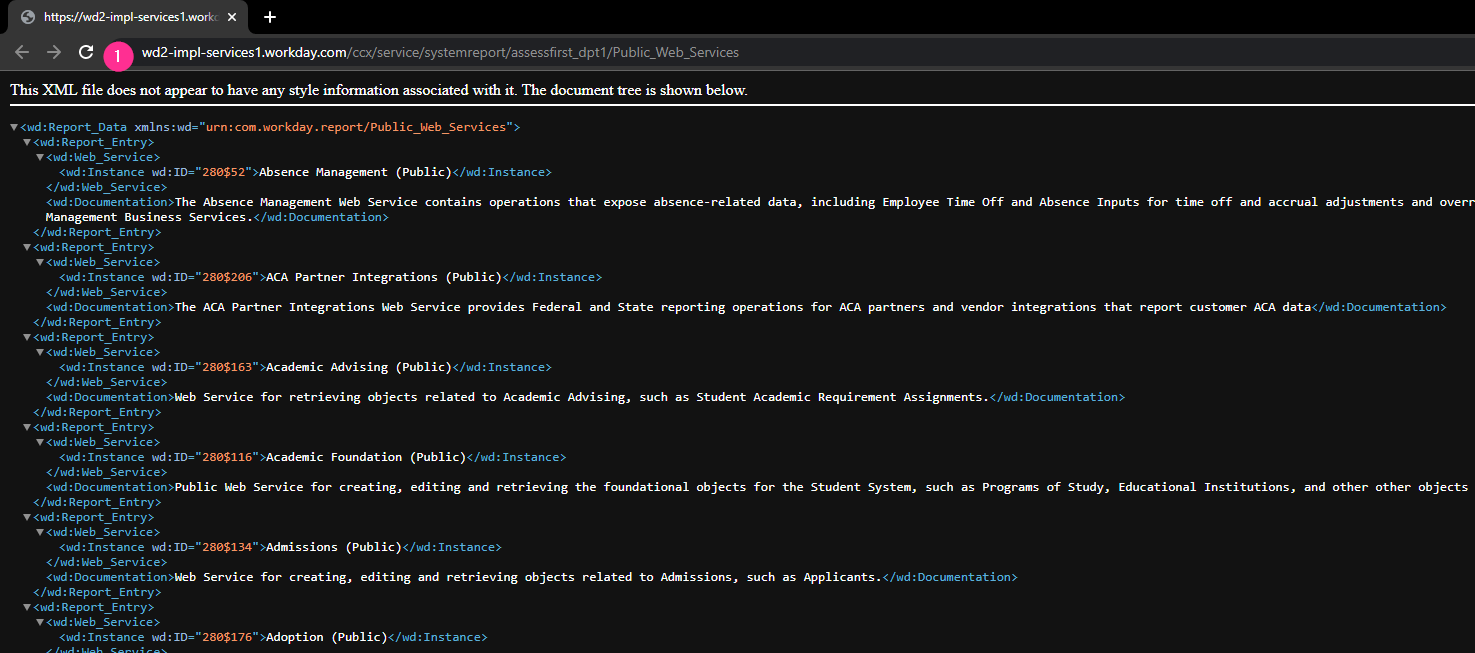Collapse the Report_Entry above Academic Foundation
Screen dimensions: 1475x653
click(x=27, y=427)
